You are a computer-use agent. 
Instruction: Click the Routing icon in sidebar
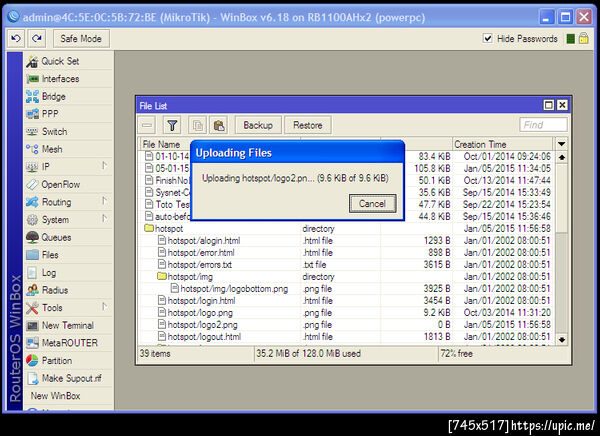point(33,202)
